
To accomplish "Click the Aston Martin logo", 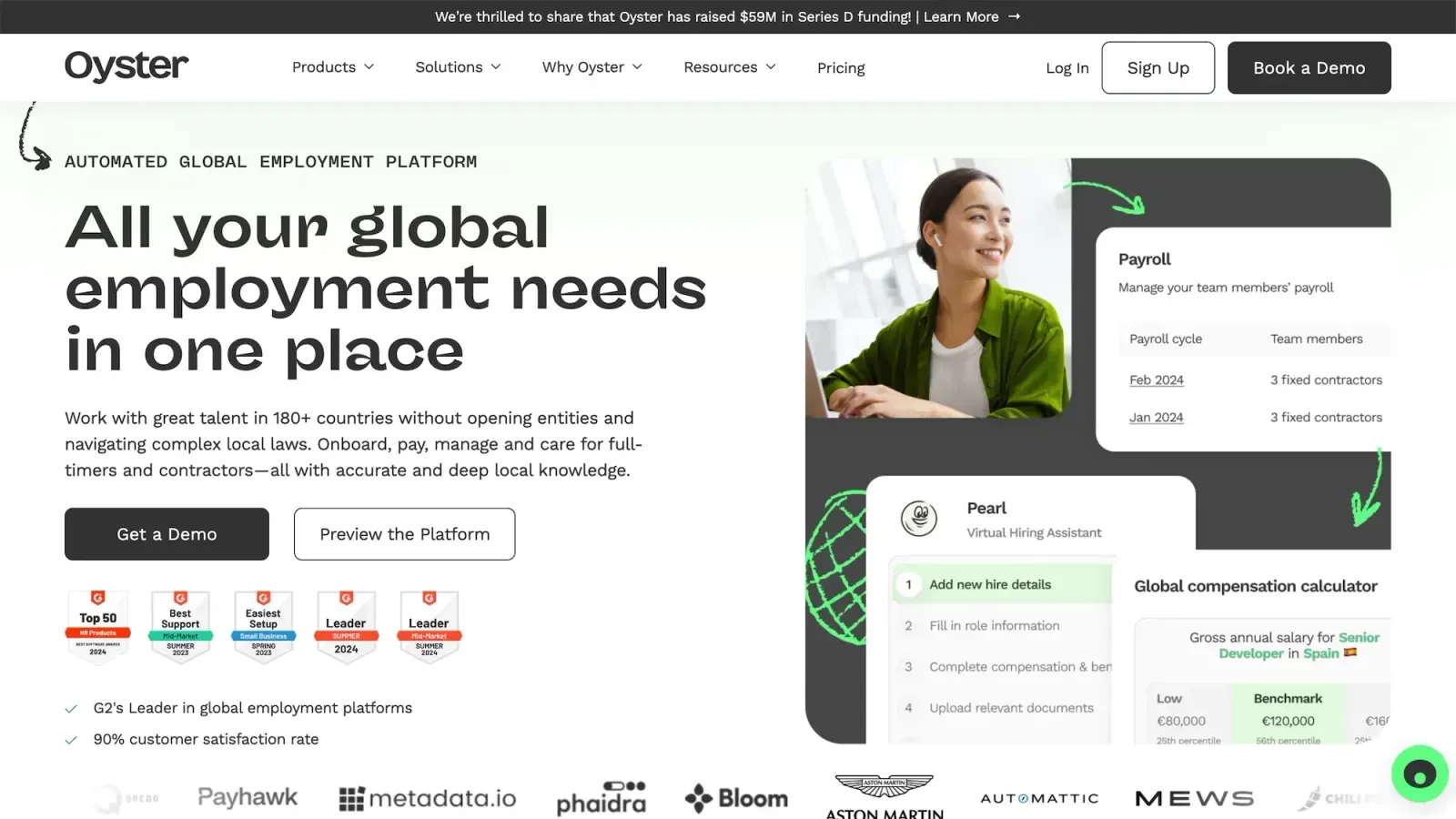I will [x=885, y=797].
